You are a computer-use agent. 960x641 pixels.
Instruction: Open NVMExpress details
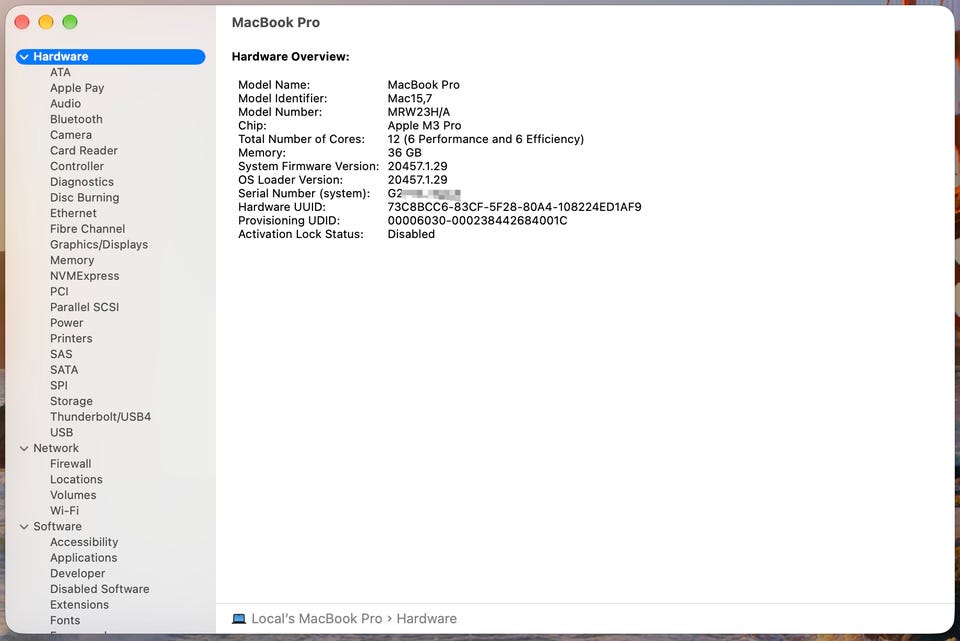(84, 276)
